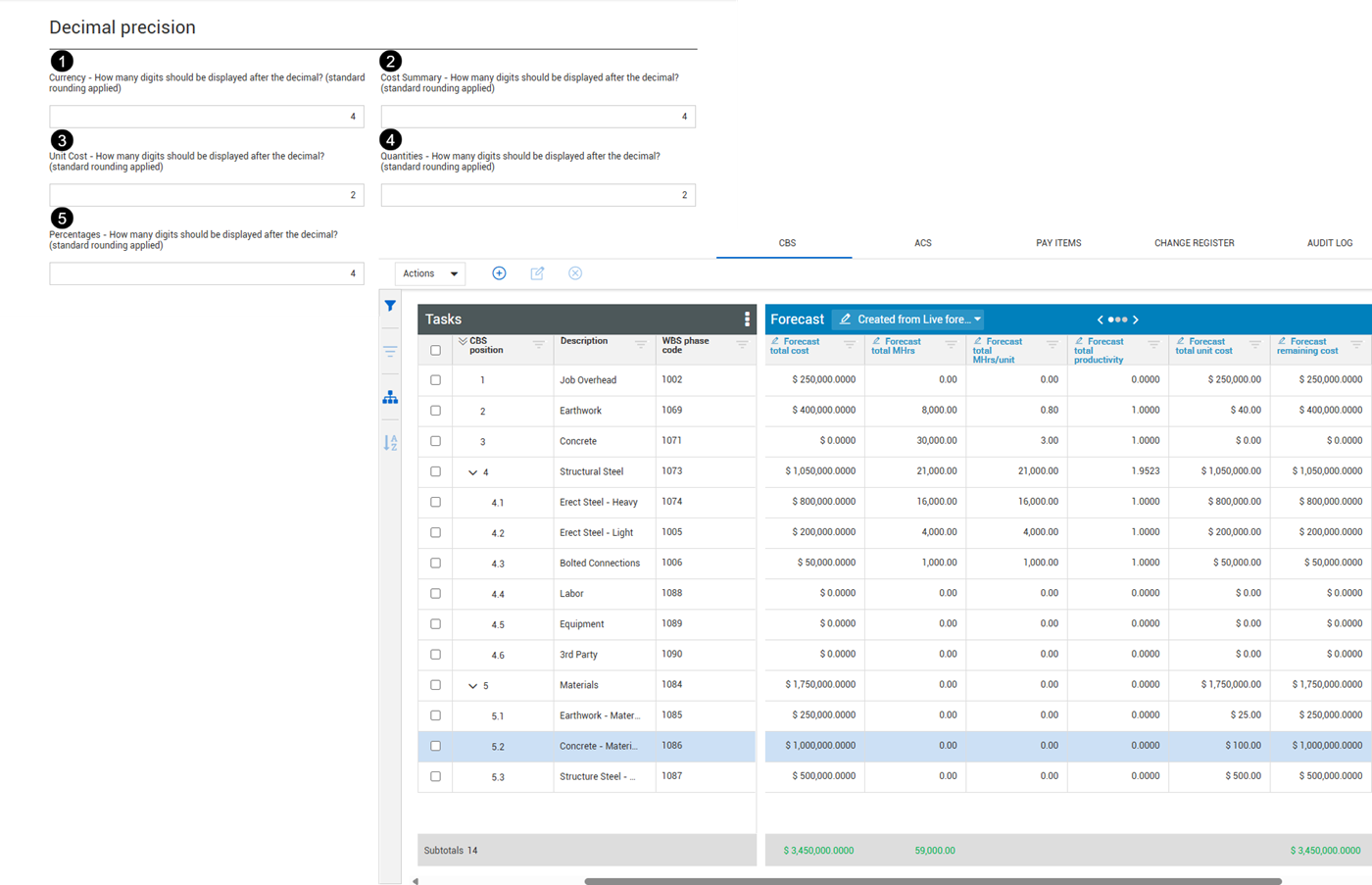Open the Actions dropdown
This screenshot has height=885, width=1372.
tap(430, 273)
